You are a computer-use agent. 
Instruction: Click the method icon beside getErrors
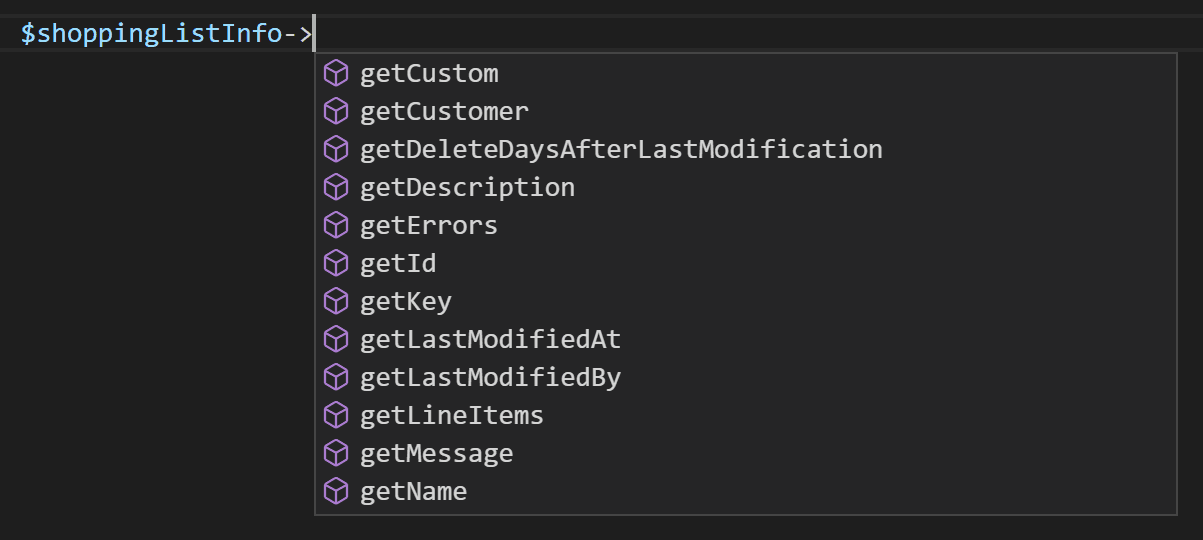(336, 225)
